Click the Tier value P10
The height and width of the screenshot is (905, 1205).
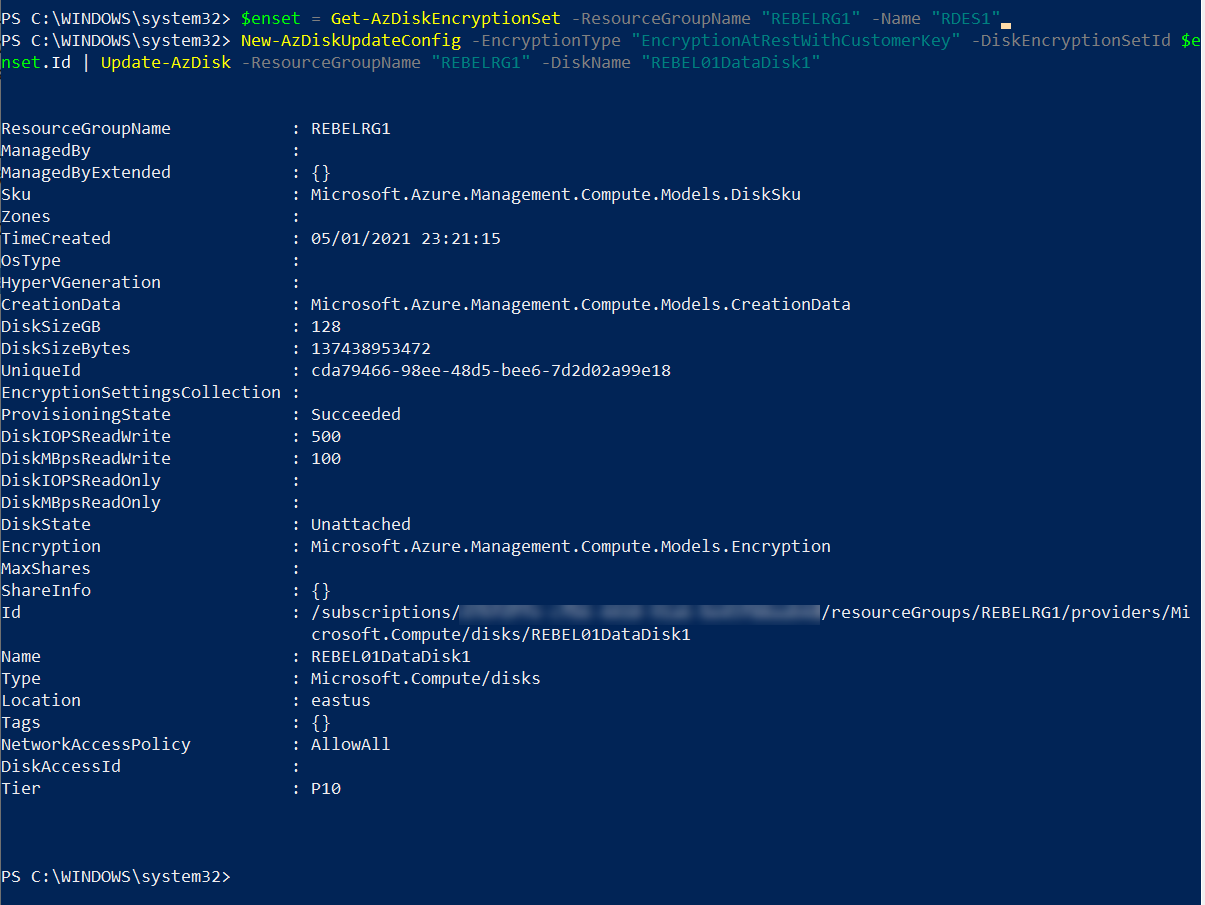point(326,789)
